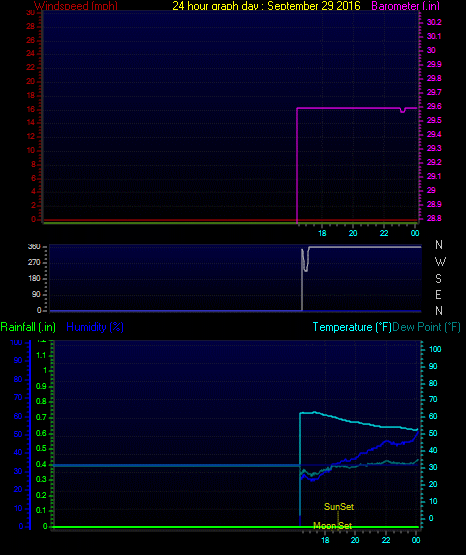Click the Humidity (%) legend label
Image resolution: width=466 pixels, height=555 pixels.
tap(95, 327)
